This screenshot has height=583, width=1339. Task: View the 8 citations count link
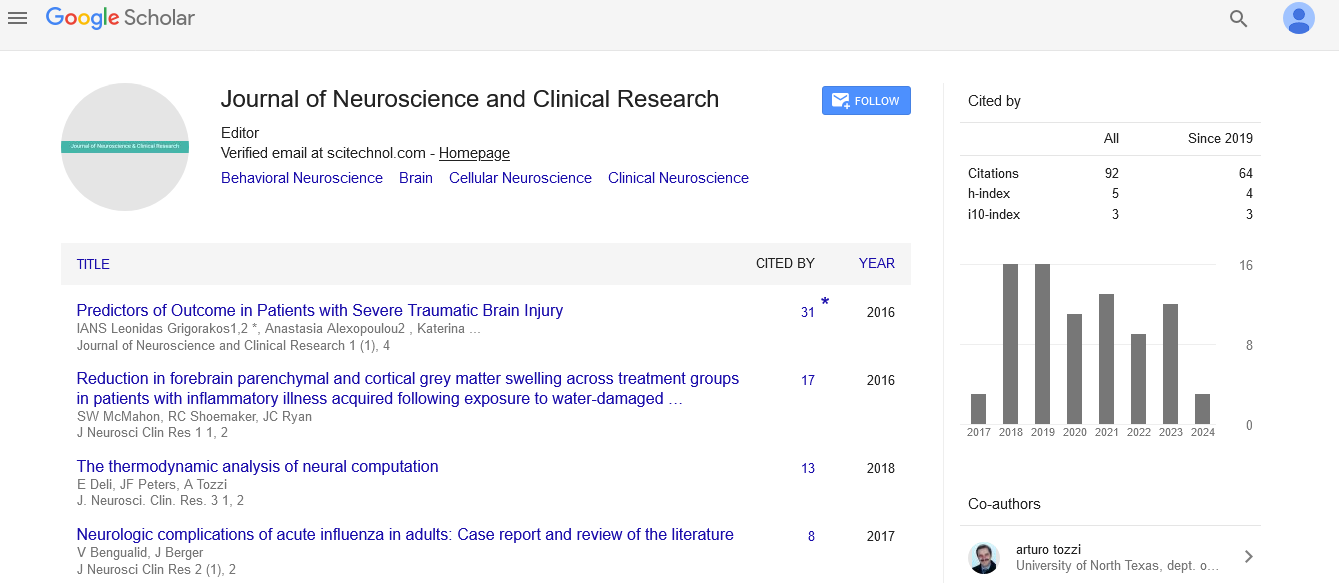point(811,537)
